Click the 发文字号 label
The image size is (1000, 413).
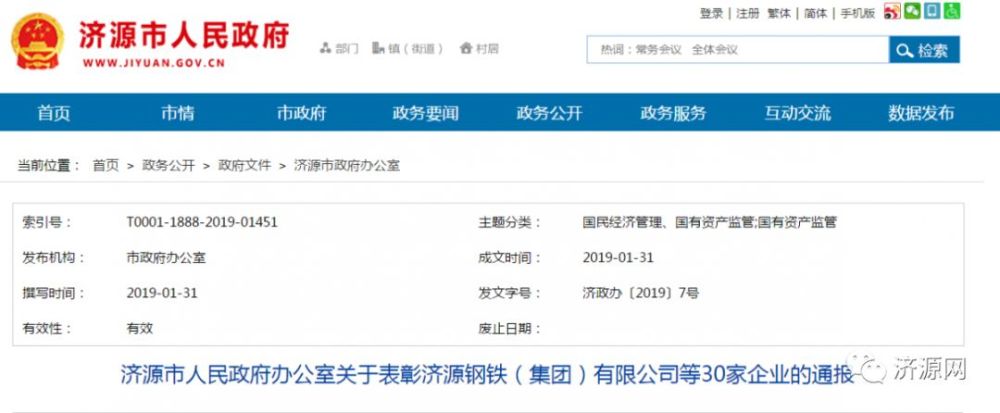point(509,293)
